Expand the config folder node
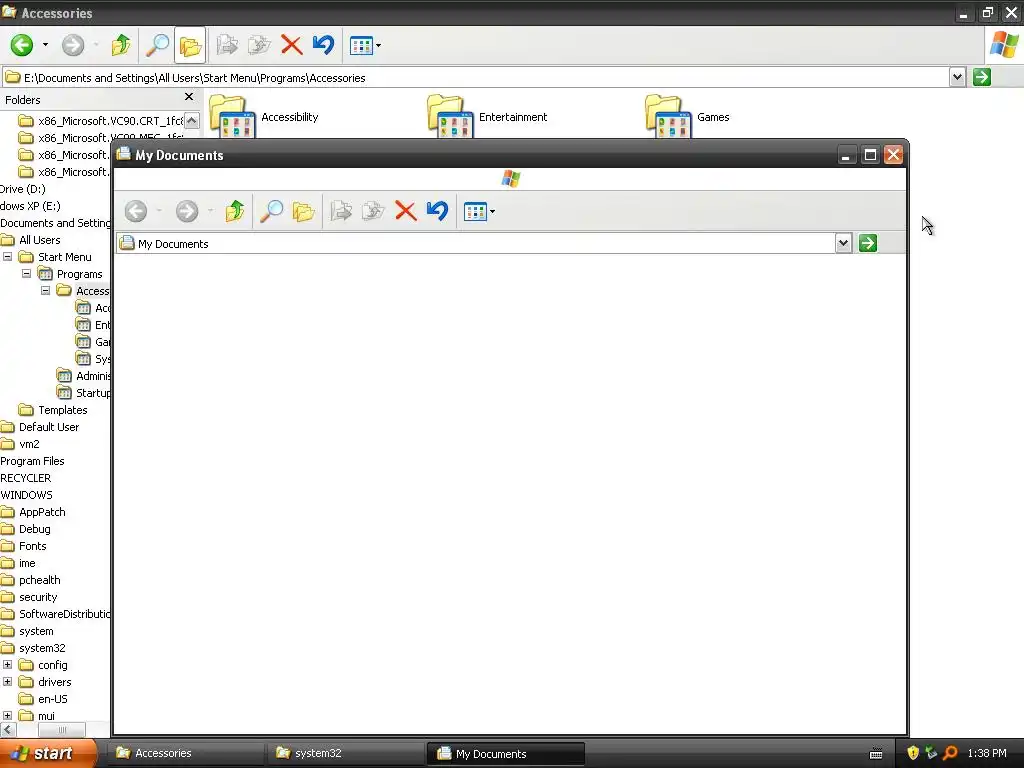 (x=7, y=665)
